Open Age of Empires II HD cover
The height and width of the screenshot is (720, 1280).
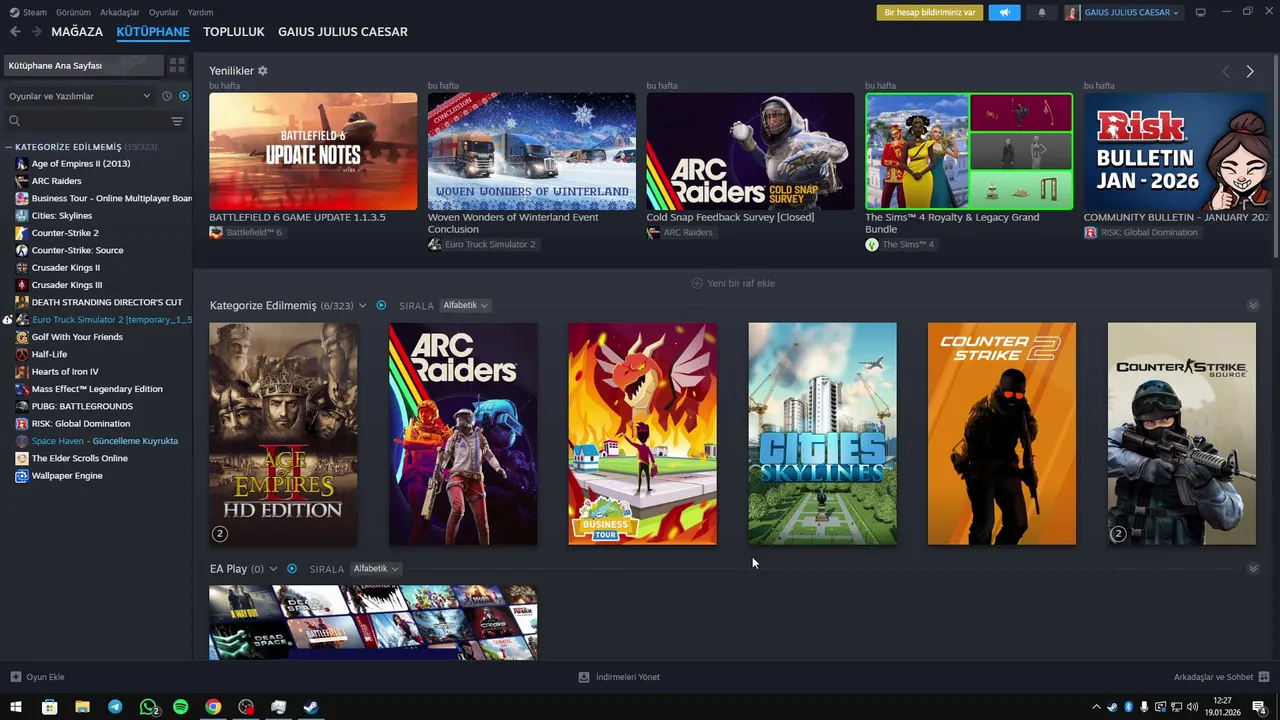[x=283, y=434]
